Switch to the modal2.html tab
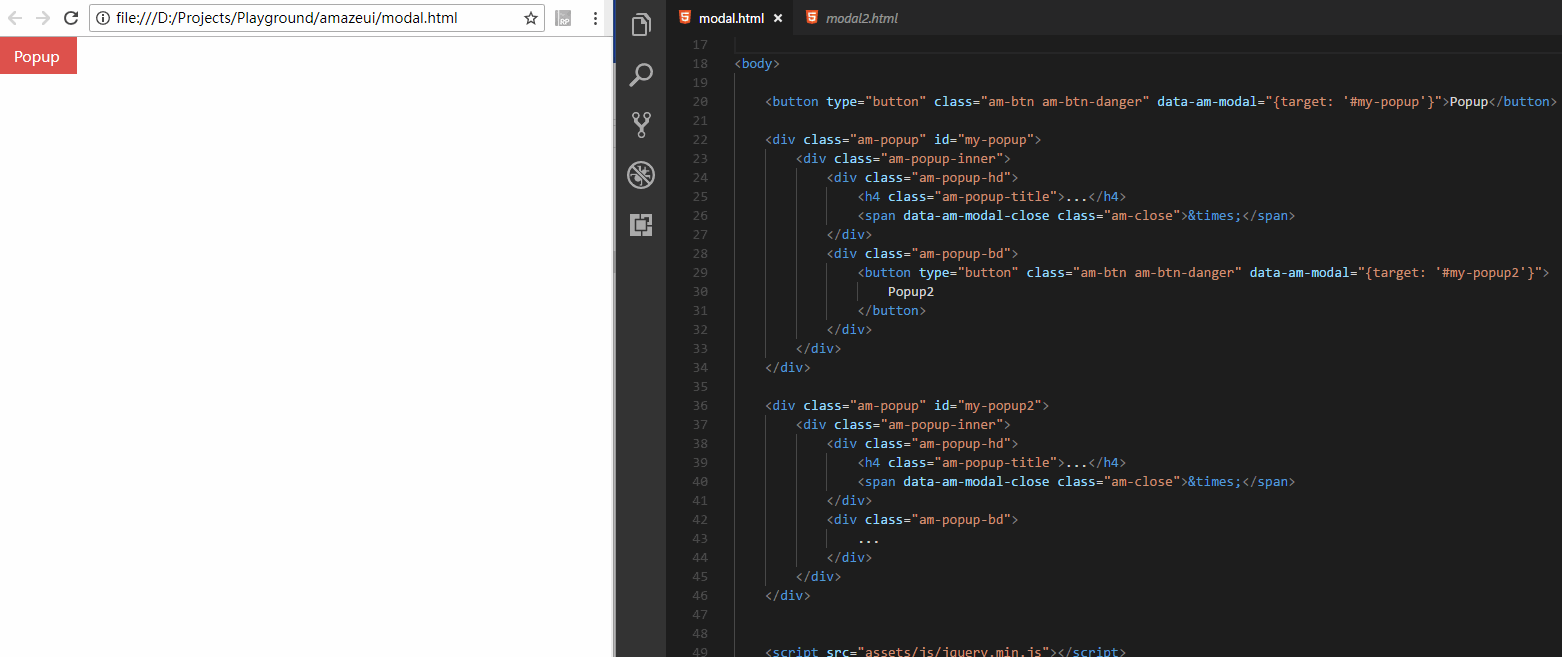 click(860, 17)
